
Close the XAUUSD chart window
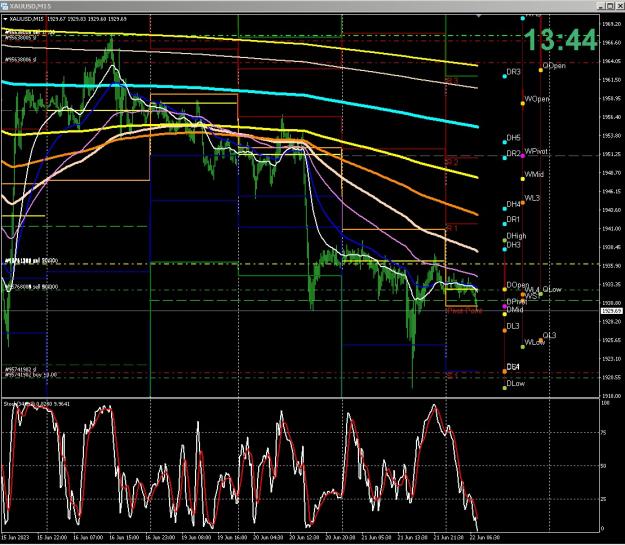[619, 6]
